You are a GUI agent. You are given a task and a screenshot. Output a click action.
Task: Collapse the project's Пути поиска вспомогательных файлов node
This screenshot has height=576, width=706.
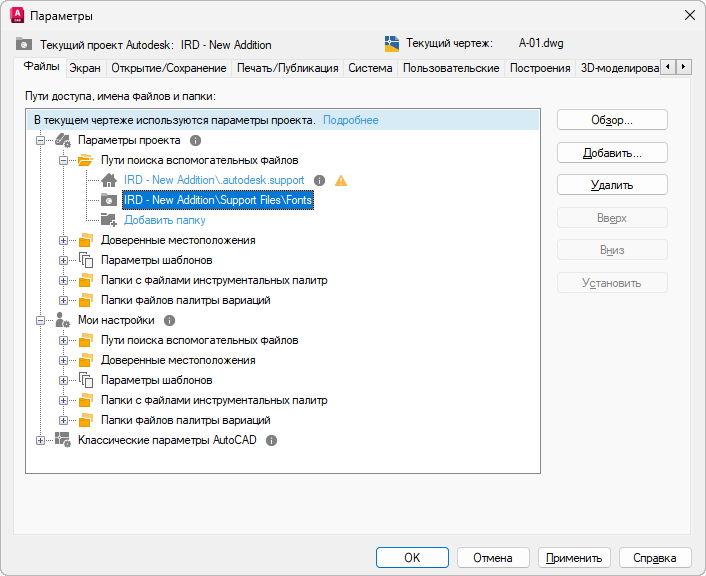pos(63,160)
